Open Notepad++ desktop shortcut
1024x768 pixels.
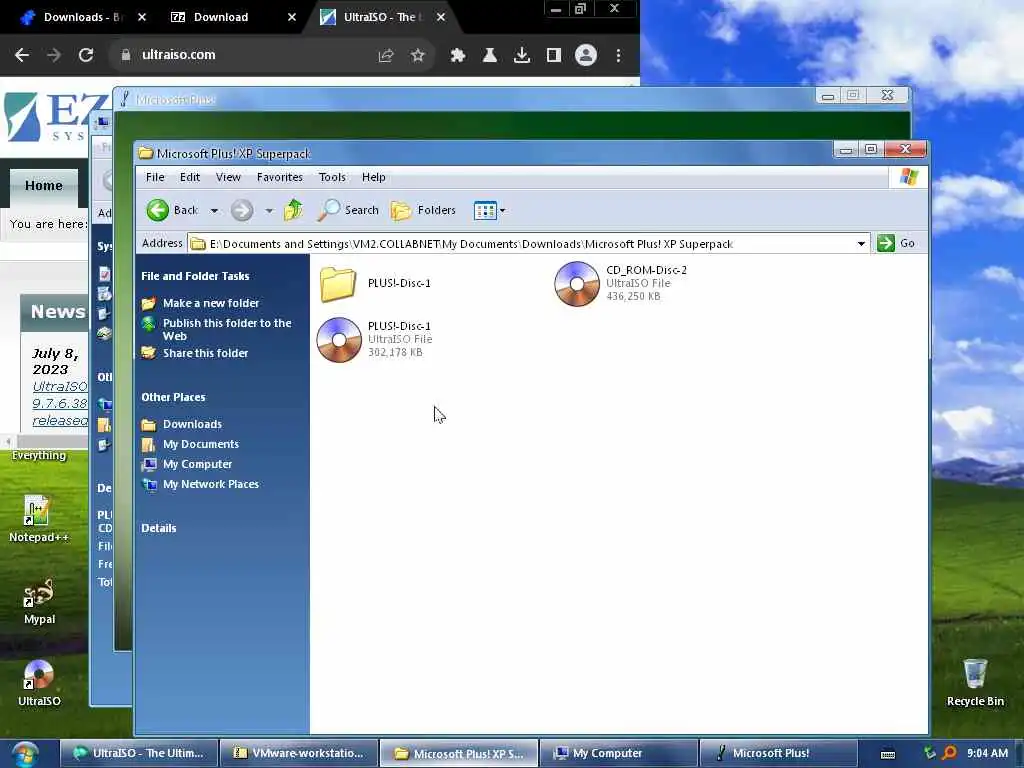tap(39, 519)
